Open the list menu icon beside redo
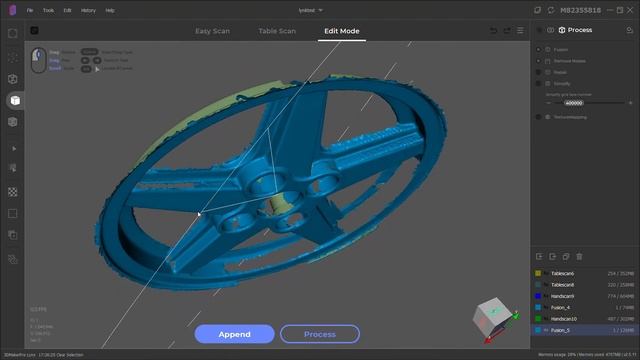 tap(520, 31)
